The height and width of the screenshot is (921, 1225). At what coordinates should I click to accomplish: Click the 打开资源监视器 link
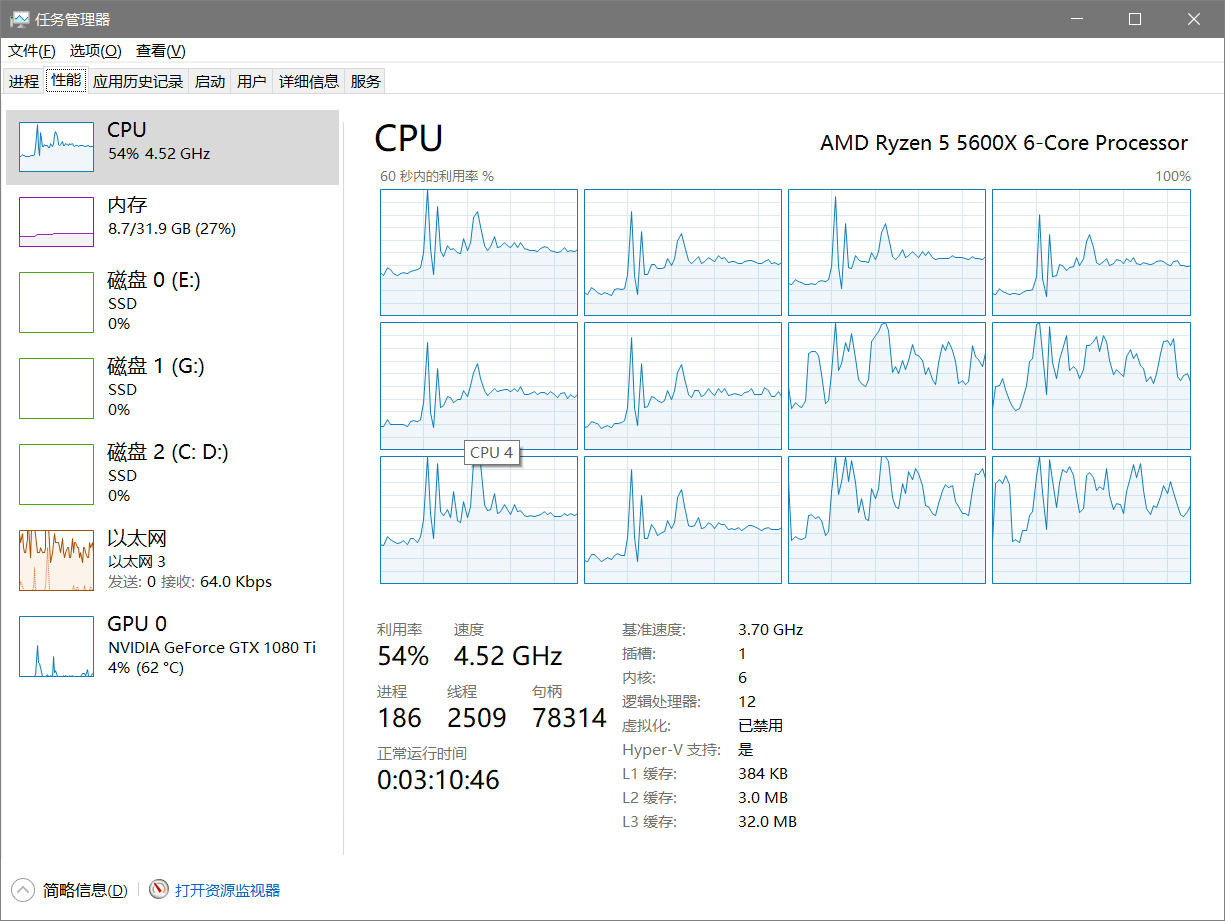(x=228, y=890)
